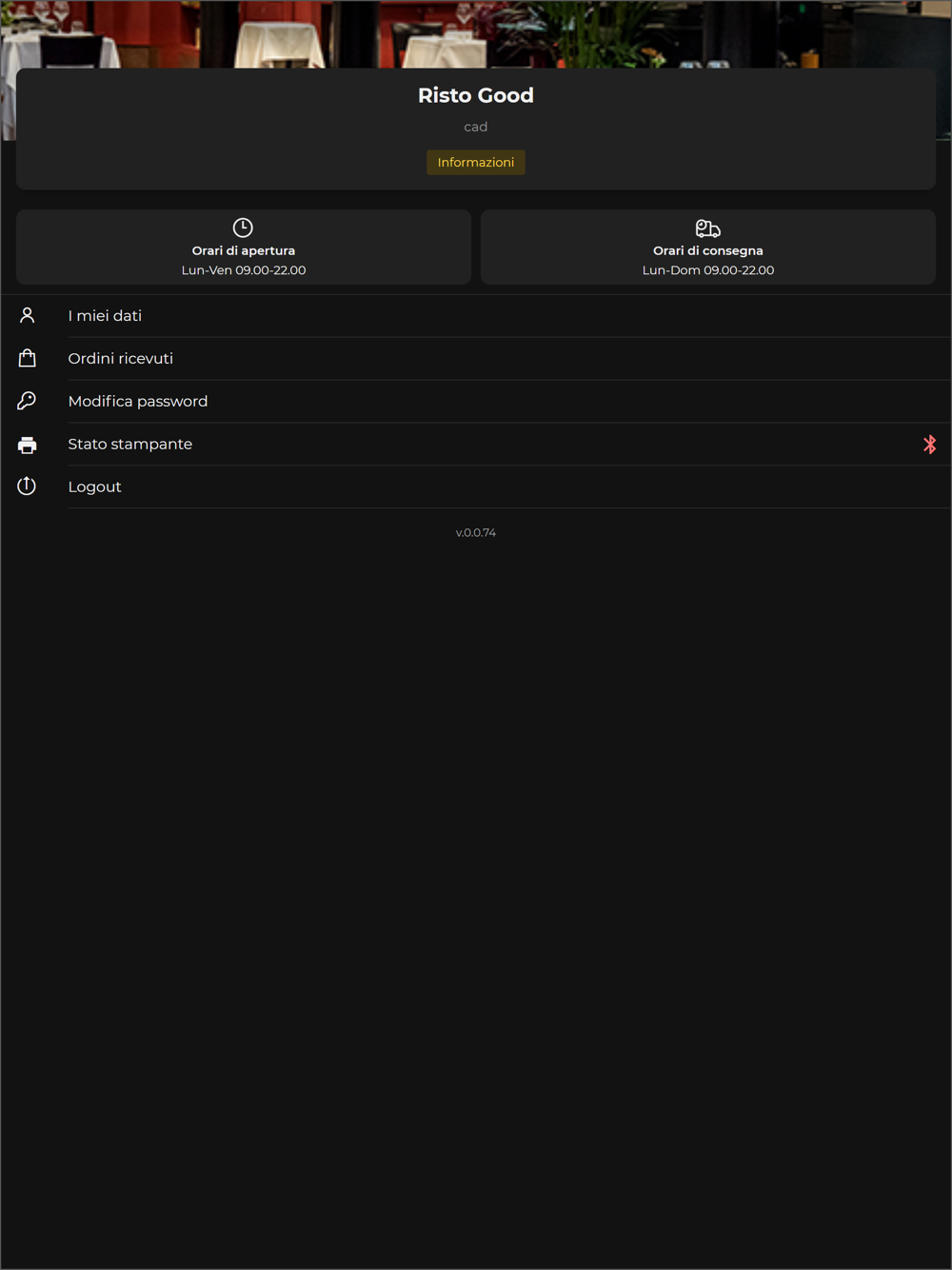This screenshot has width=952, height=1270.
Task: Select Ordini ricevuti menu item
Action: tap(476, 359)
